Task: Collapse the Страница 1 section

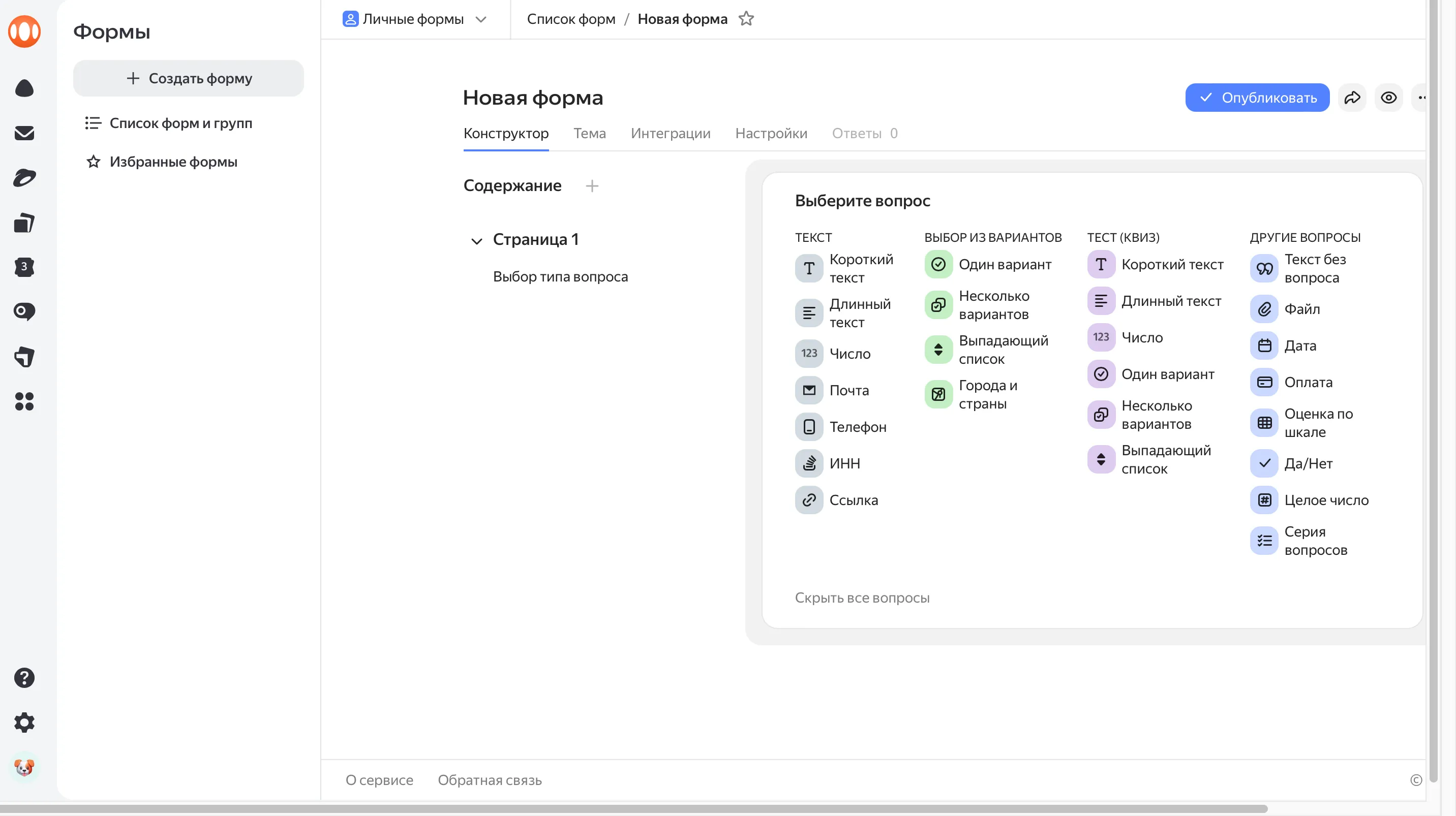Action: tap(476, 241)
